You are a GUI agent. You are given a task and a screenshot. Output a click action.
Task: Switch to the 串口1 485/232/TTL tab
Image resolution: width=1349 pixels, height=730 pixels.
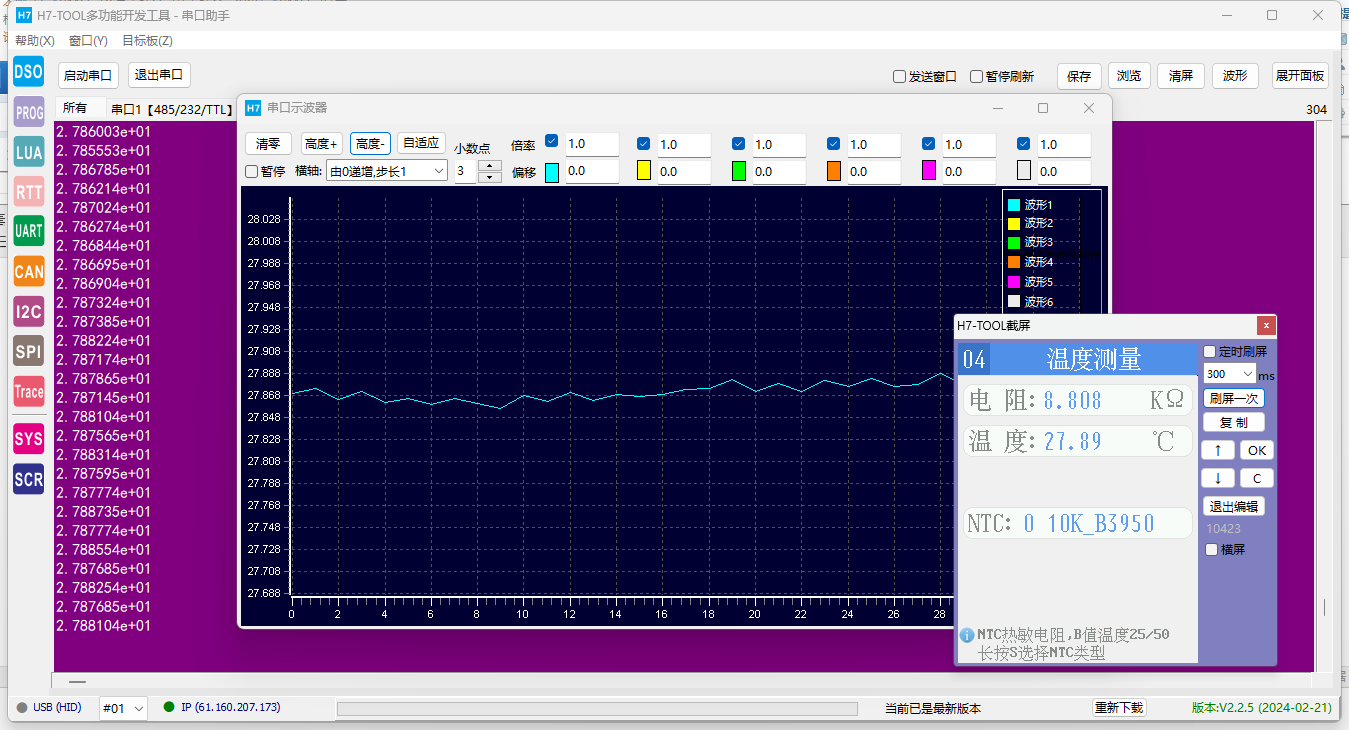point(171,109)
